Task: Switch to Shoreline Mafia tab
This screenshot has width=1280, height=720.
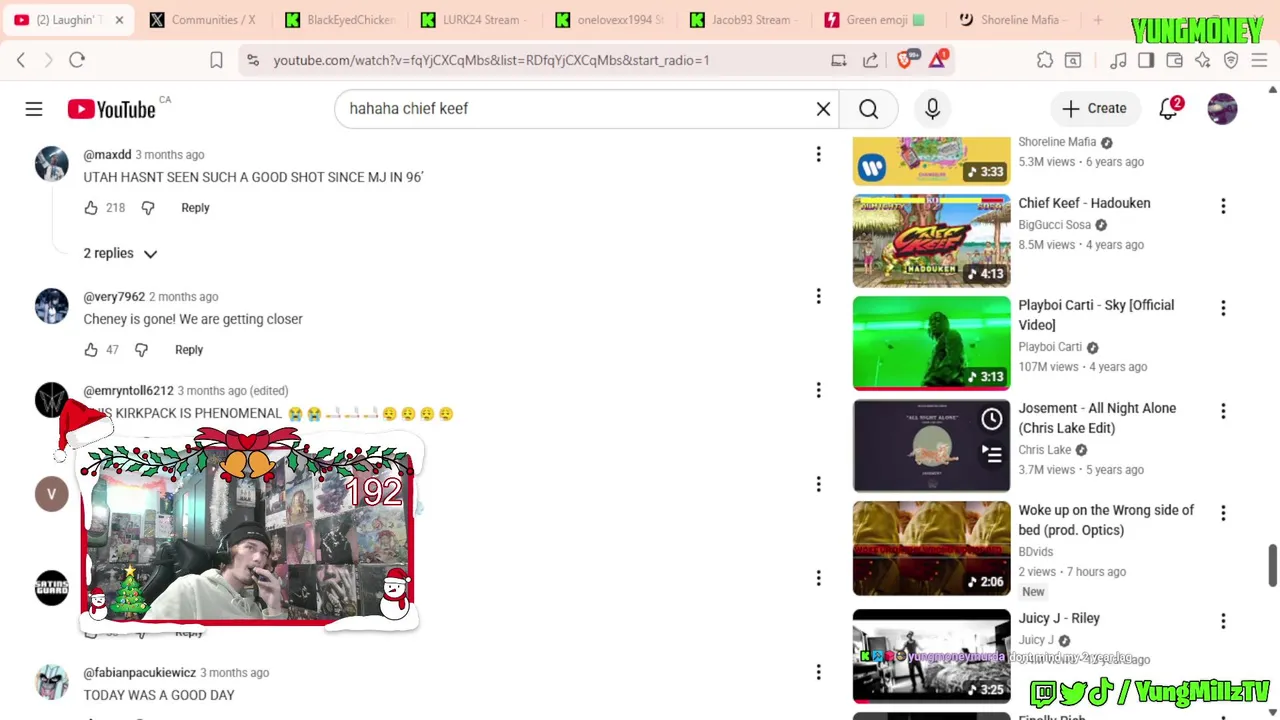Action: click(x=1014, y=20)
